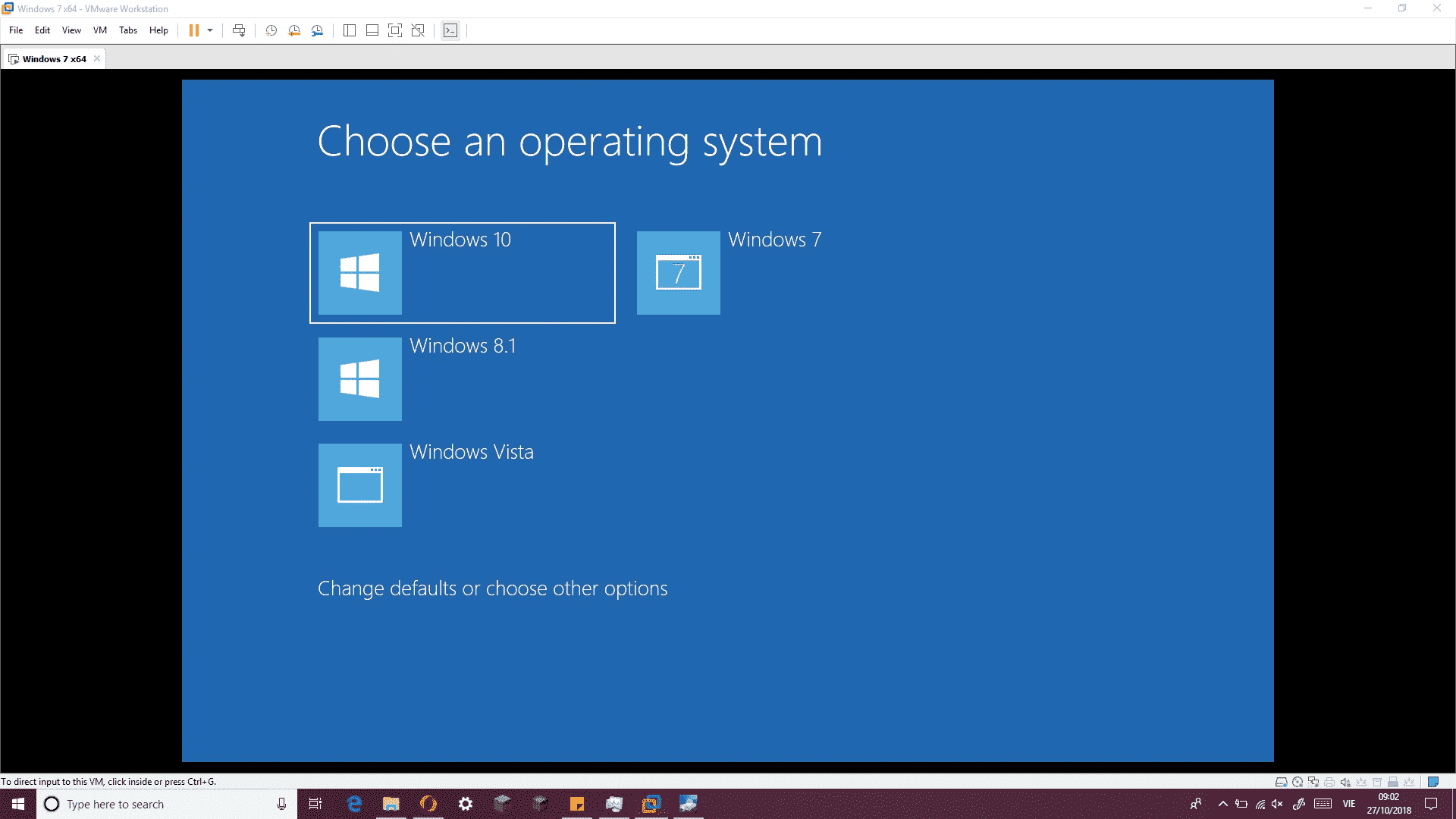Close the Windows 7 x64 tab

point(97,58)
